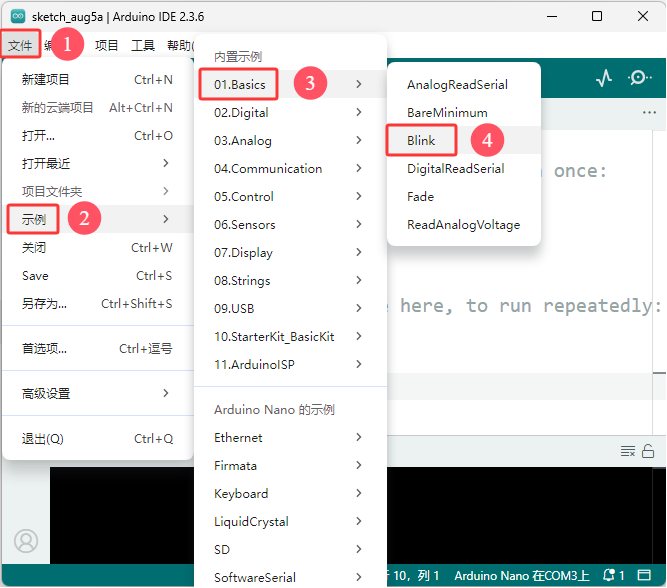Open the Serial Plotter icon

tap(604, 78)
